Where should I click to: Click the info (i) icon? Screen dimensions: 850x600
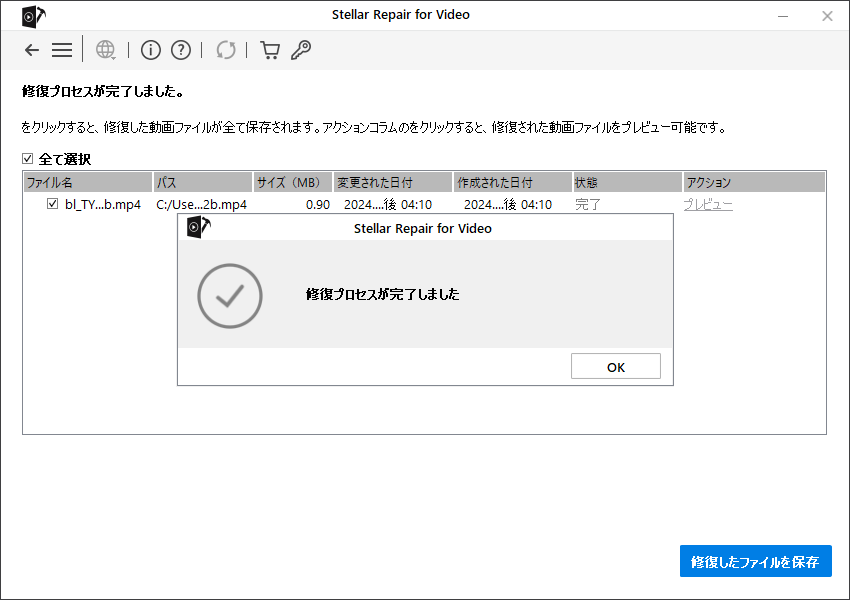pyautogui.click(x=151, y=50)
